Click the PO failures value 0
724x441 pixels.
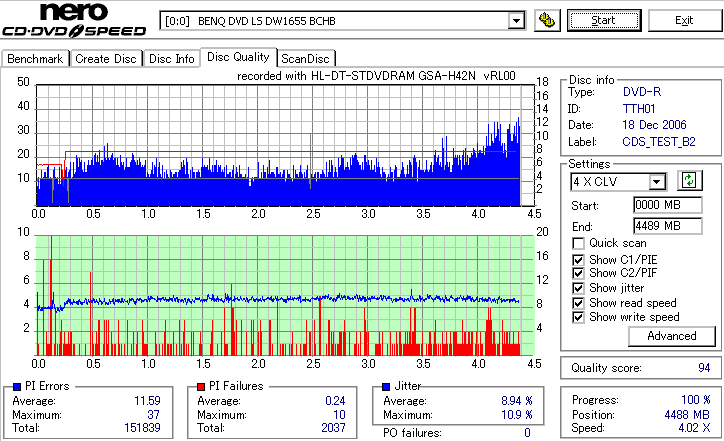click(527, 433)
